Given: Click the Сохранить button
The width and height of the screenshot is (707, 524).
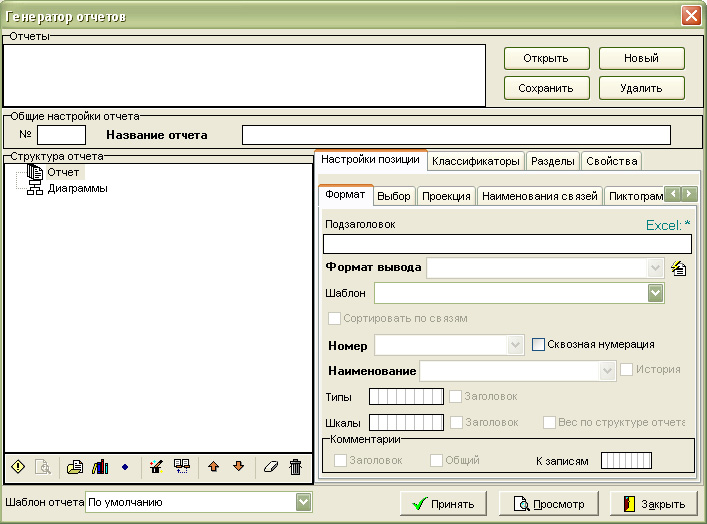Looking at the screenshot, I should coord(546,88).
